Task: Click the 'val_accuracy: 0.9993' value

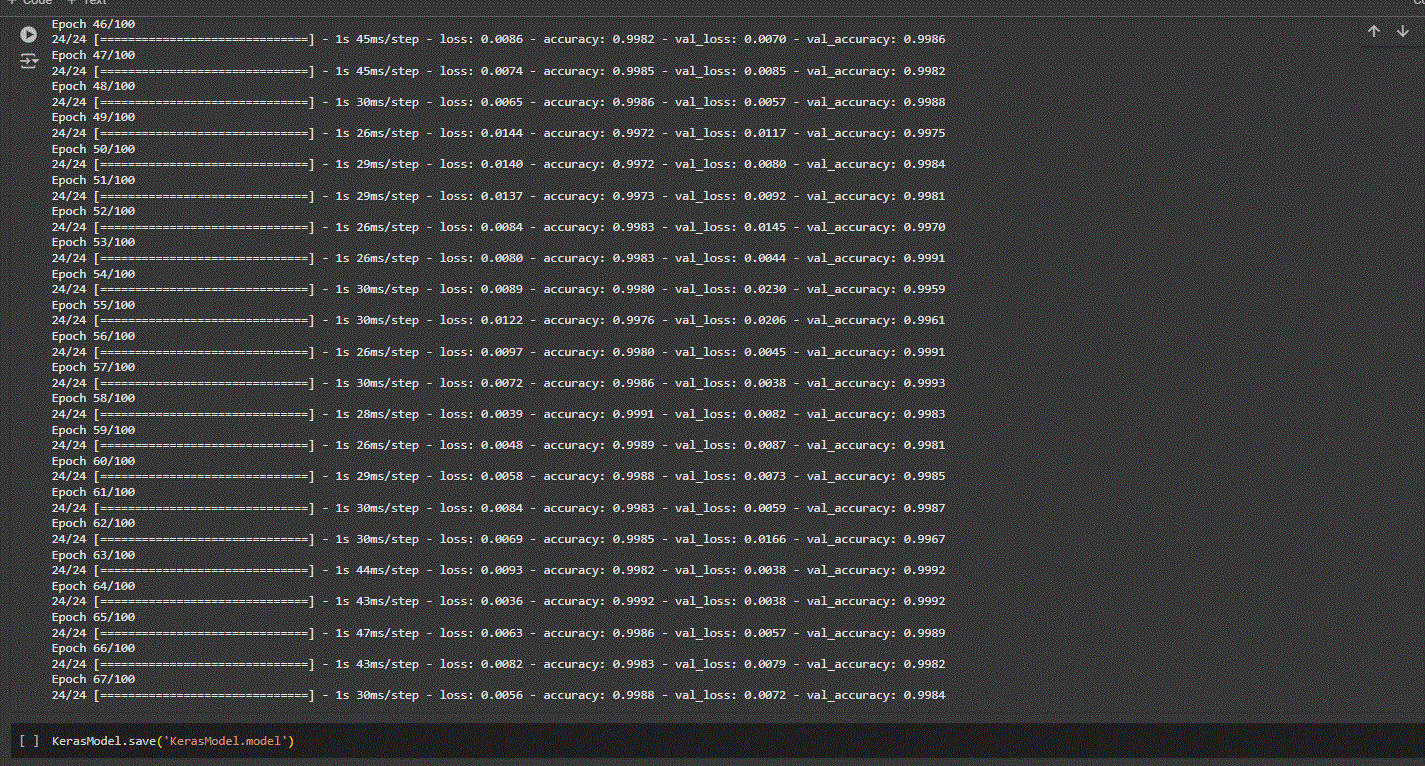Action: pyautogui.click(x=876, y=383)
